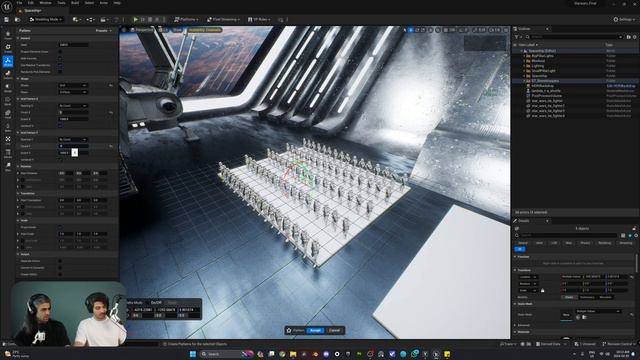Open Outliner settings gear icon
The height and width of the screenshot is (360, 640).
[635, 37]
